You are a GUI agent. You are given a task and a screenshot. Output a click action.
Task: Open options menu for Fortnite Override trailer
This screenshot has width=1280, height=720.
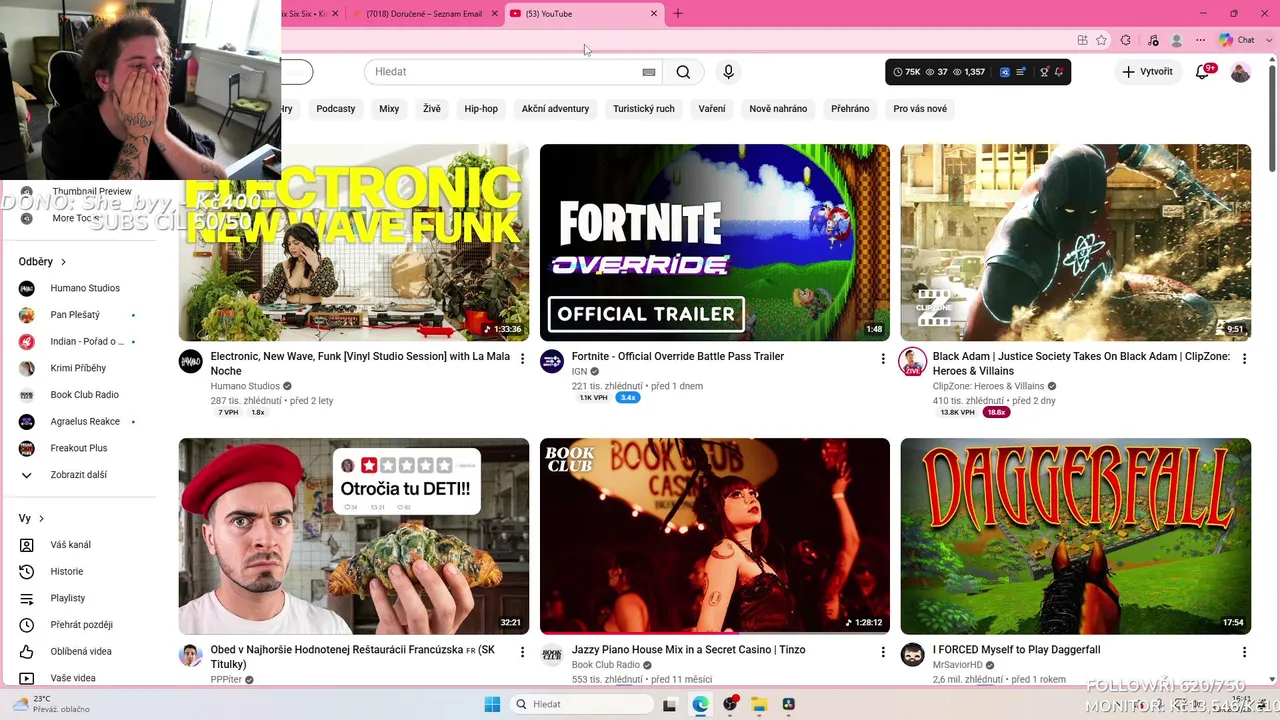pyautogui.click(x=883, y=359)
